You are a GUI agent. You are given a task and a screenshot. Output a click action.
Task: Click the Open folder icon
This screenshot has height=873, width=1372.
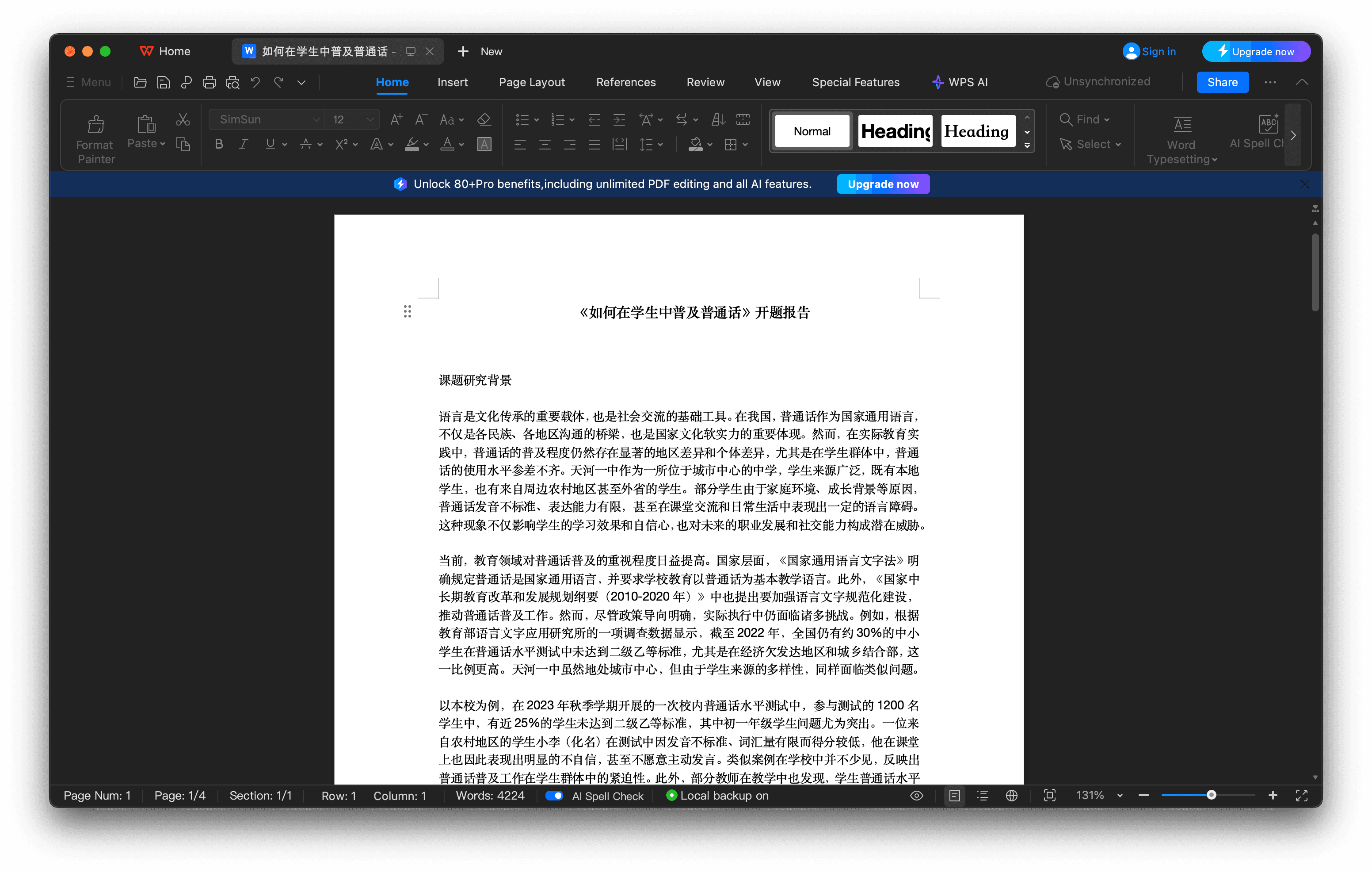pyautogui.click(x=140, y=82)
